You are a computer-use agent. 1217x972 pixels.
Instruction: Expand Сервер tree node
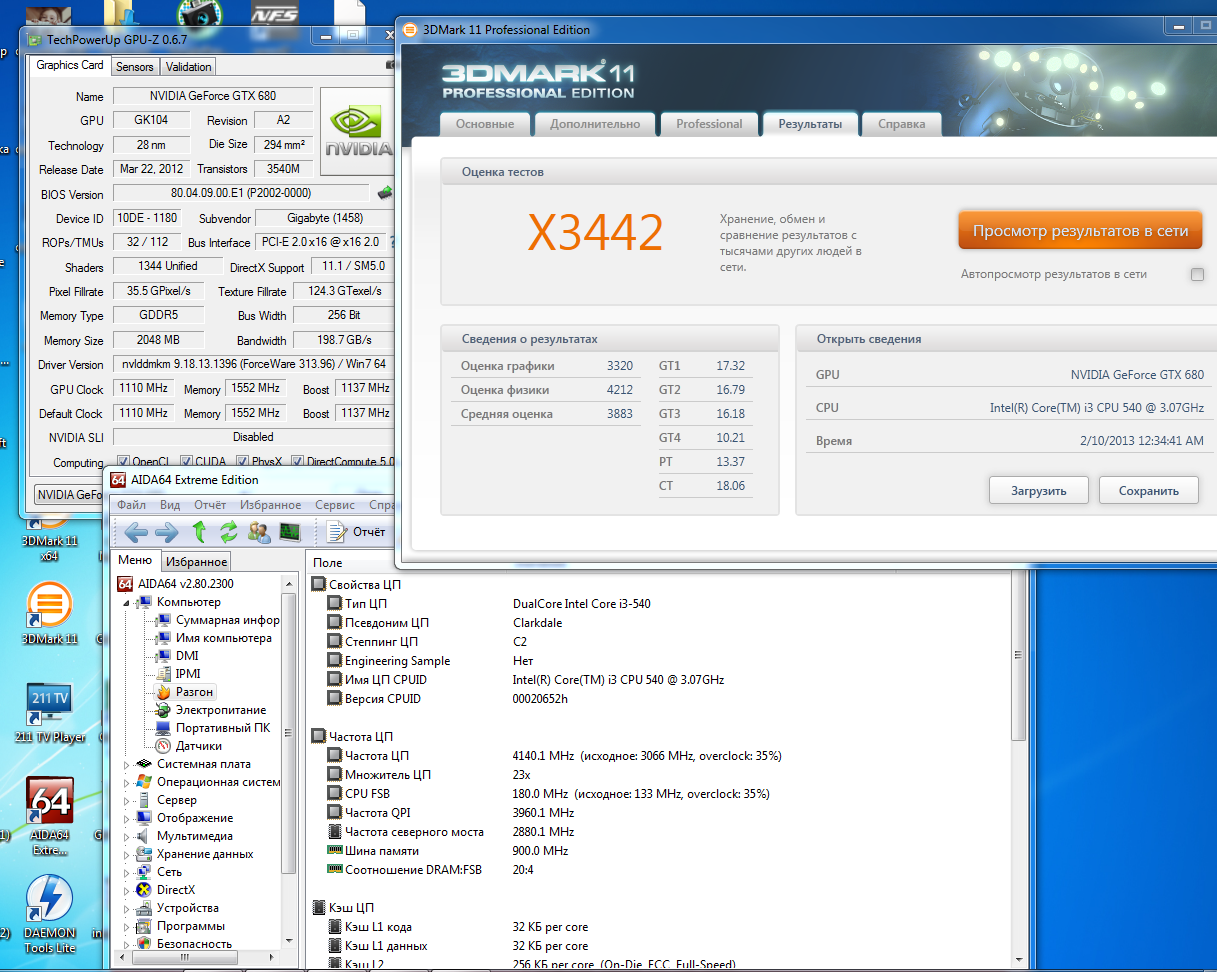point(127,800)
